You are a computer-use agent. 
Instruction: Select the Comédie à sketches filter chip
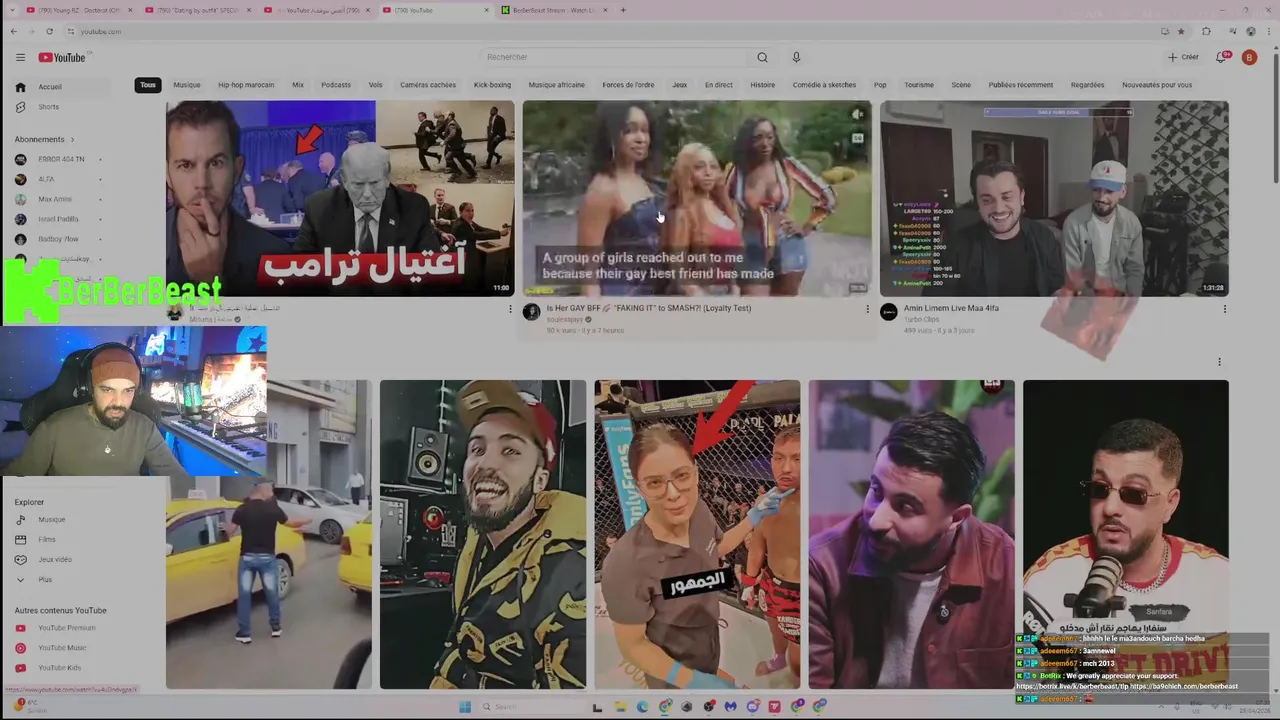[824, 85]
